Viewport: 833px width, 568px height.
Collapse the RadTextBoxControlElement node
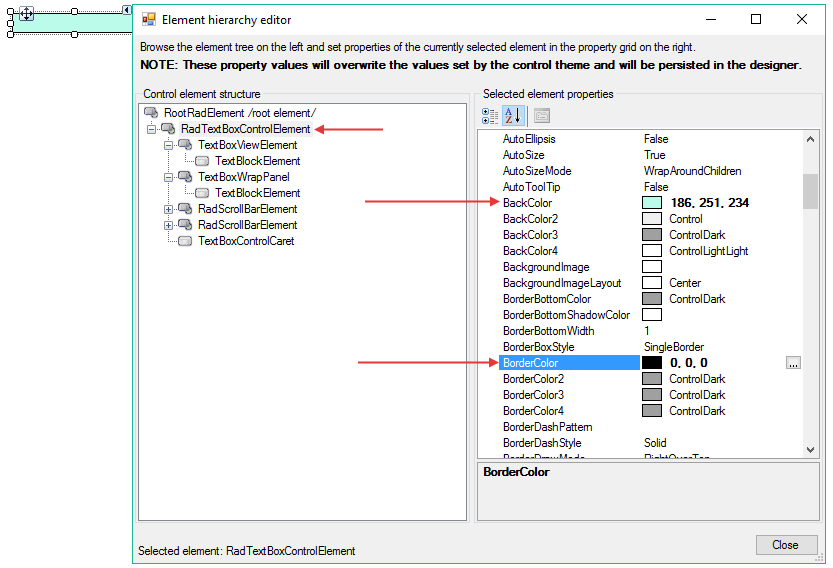click(x=151, y=129)
